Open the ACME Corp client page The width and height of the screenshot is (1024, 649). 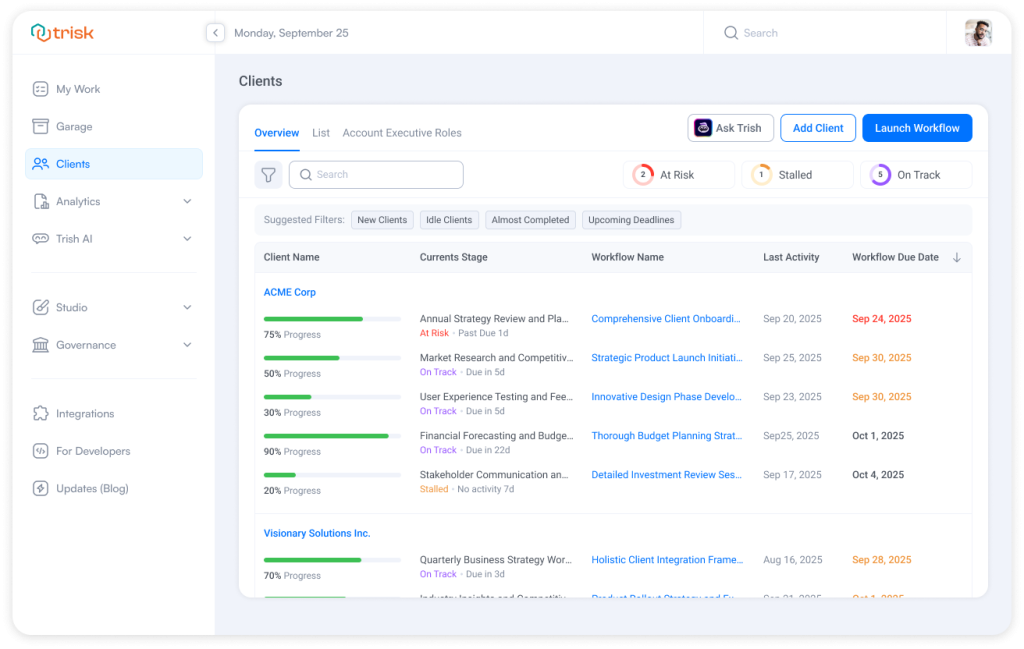point(290,292)
